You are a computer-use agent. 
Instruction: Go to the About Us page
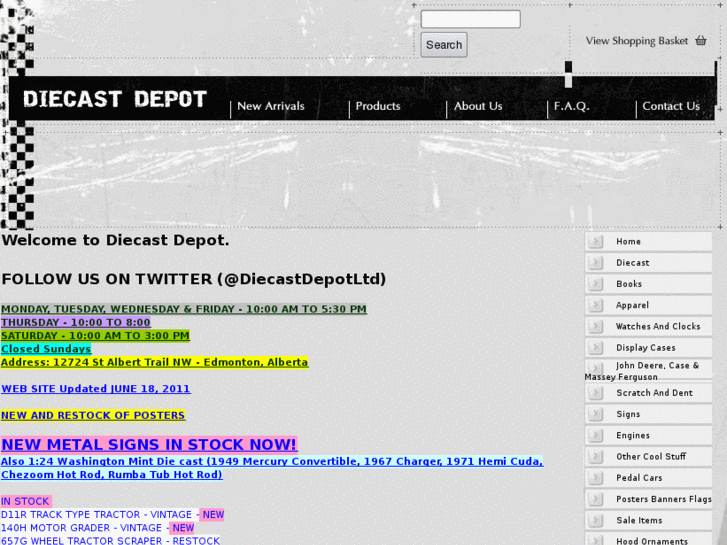[x=478, y=106]
